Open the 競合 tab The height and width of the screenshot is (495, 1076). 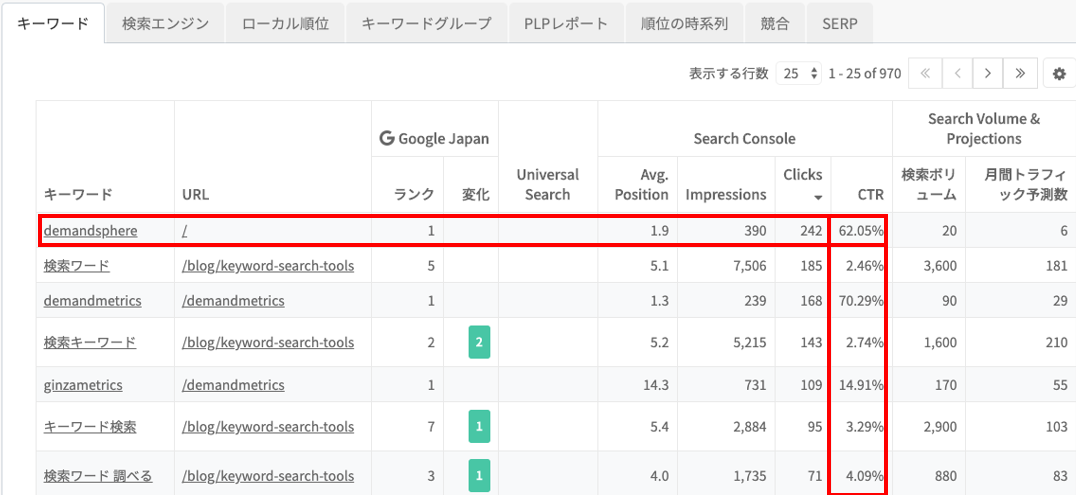(774, 23)
